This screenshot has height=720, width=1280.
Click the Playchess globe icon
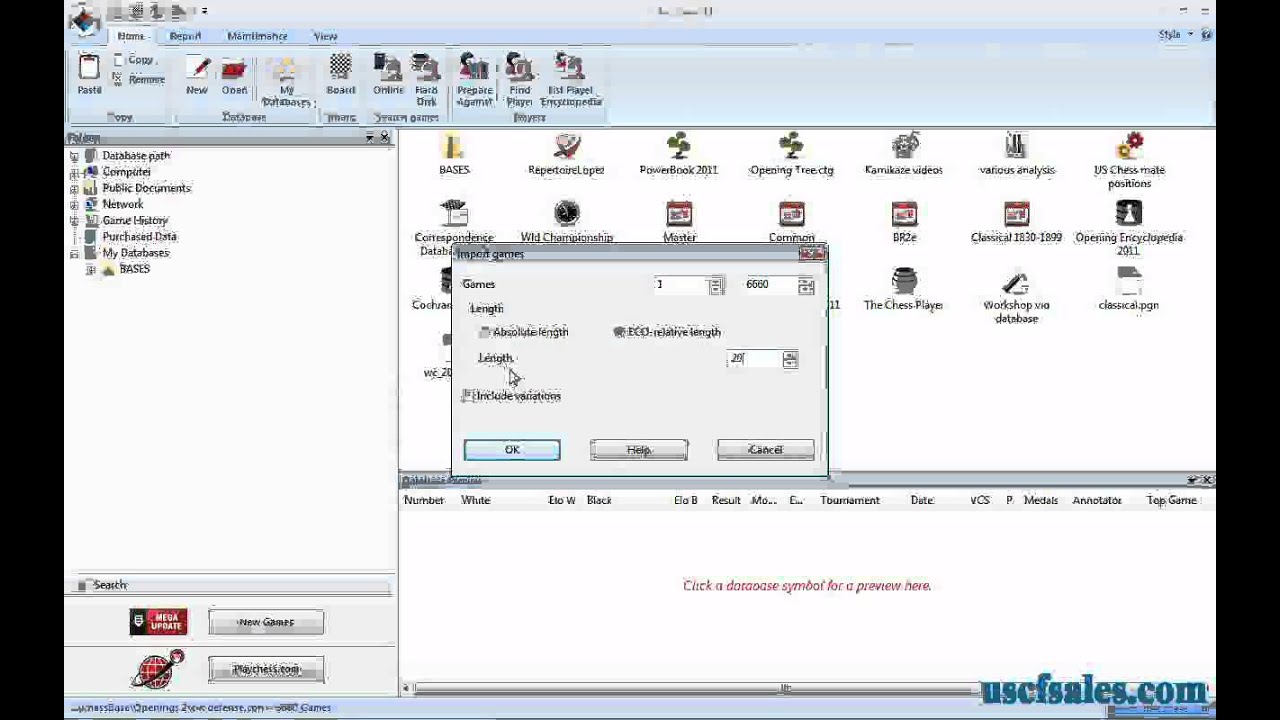coord(158,669)
